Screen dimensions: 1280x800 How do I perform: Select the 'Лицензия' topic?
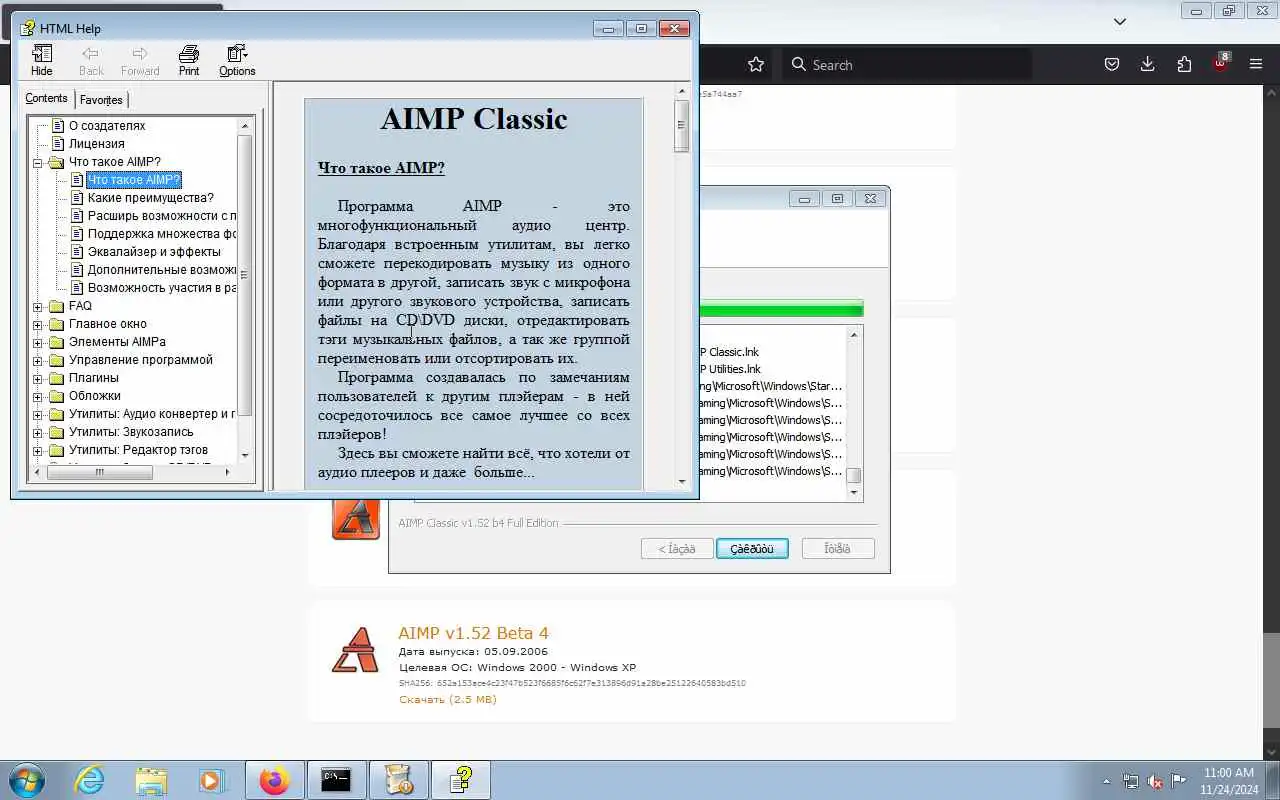[x=97, y=144]
